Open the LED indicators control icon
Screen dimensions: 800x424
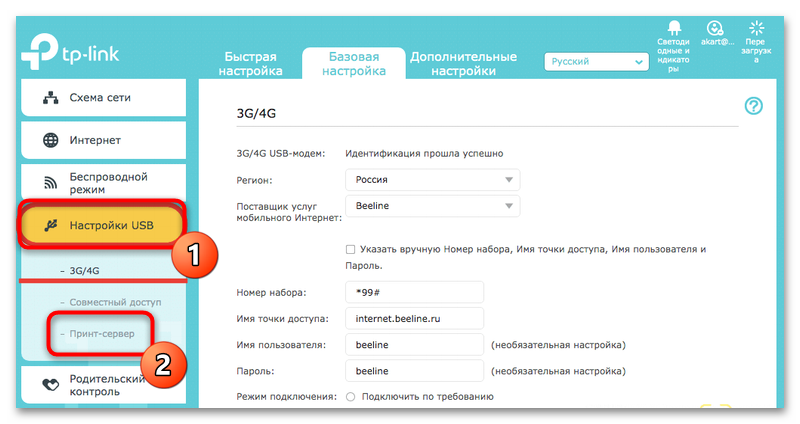[674, 27]
